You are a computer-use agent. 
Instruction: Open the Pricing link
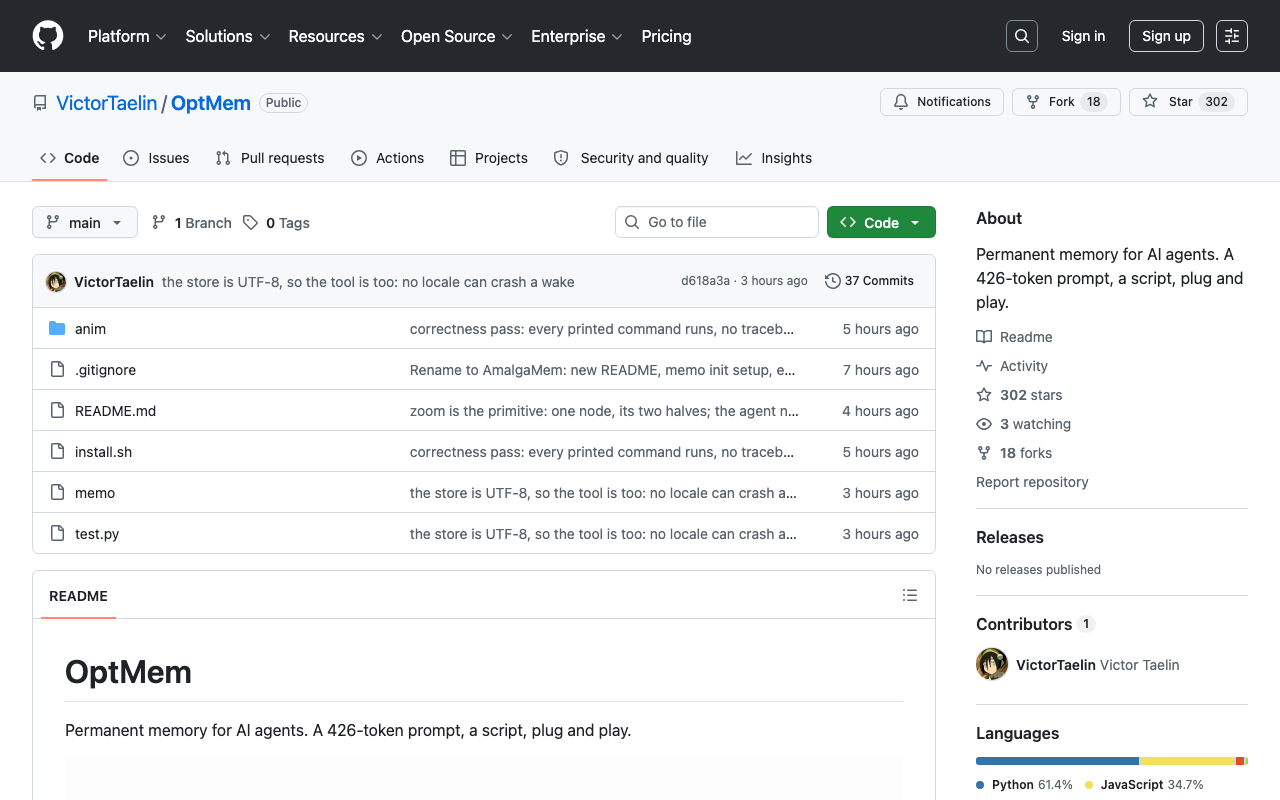click(666, 36)
